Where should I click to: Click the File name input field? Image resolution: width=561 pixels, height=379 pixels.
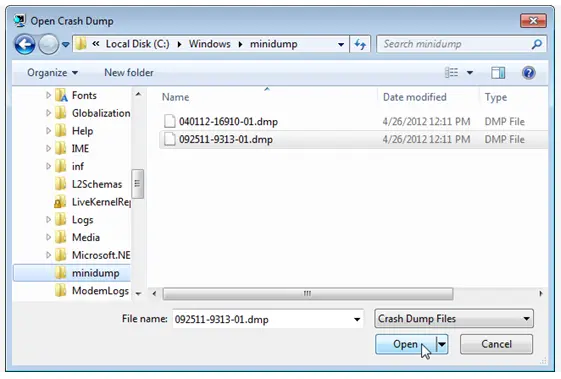click(x=268, y=319)
